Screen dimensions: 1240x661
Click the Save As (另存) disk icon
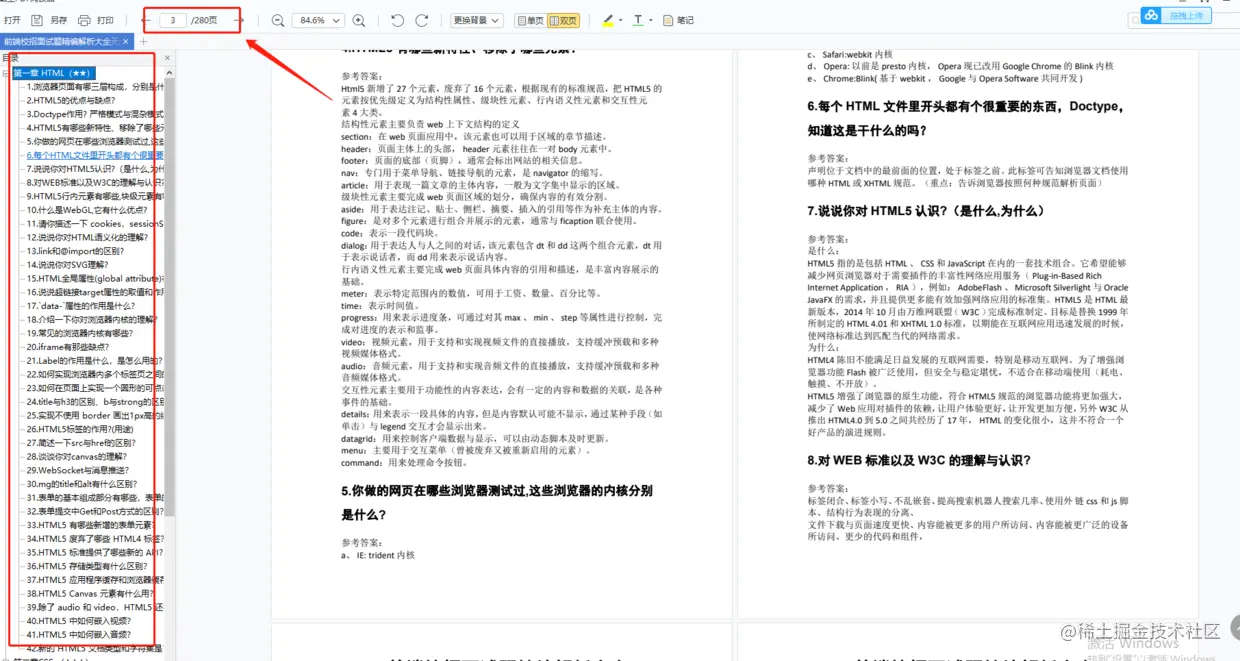pyautogui.click(x=37, y=20)
